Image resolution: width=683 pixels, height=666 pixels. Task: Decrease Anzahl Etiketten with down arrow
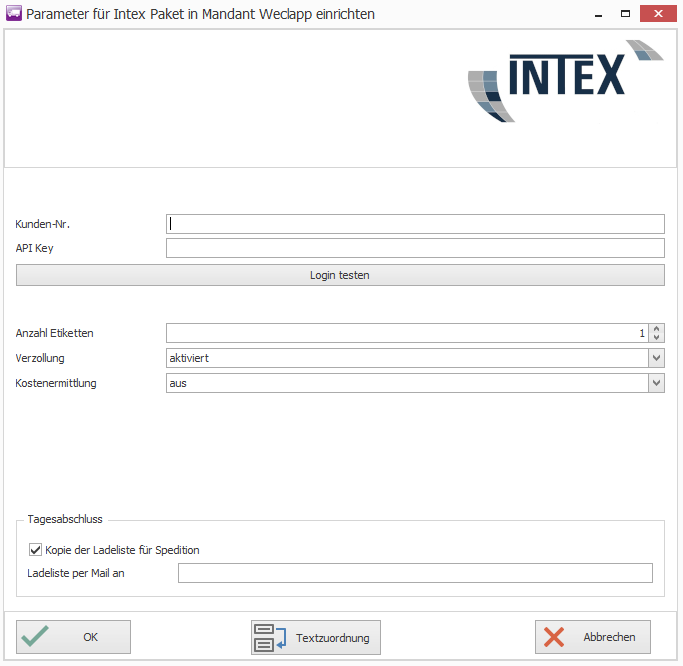pos(656,338)
